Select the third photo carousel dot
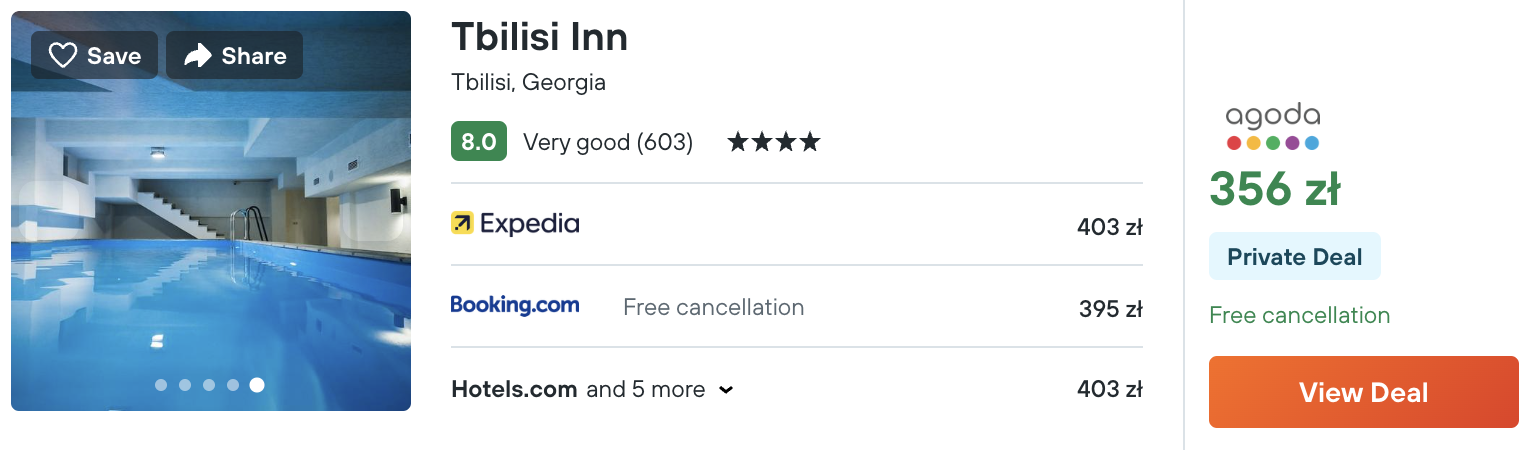1534x450 pixels. click(209, 385)
